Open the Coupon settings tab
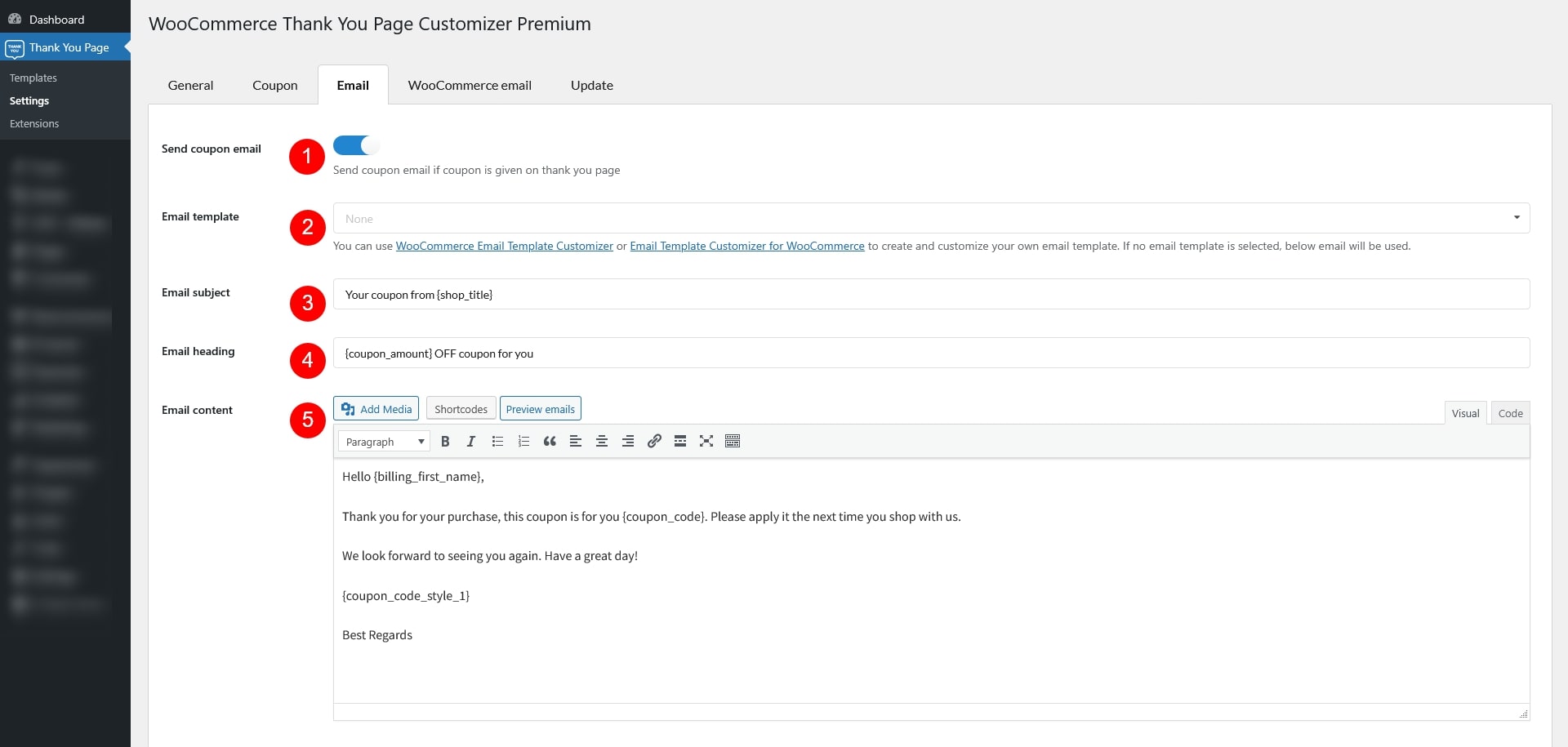1568x747 pixels. (274, 86)
